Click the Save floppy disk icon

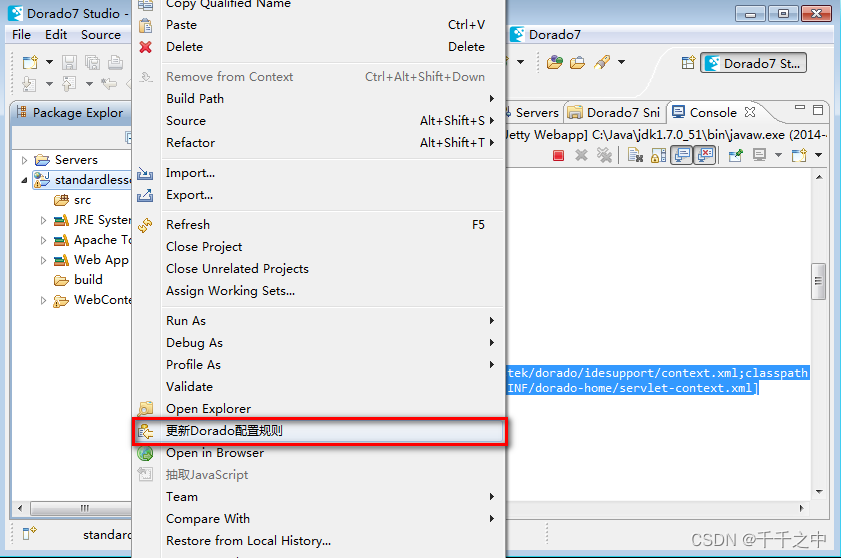pos(69,62)
